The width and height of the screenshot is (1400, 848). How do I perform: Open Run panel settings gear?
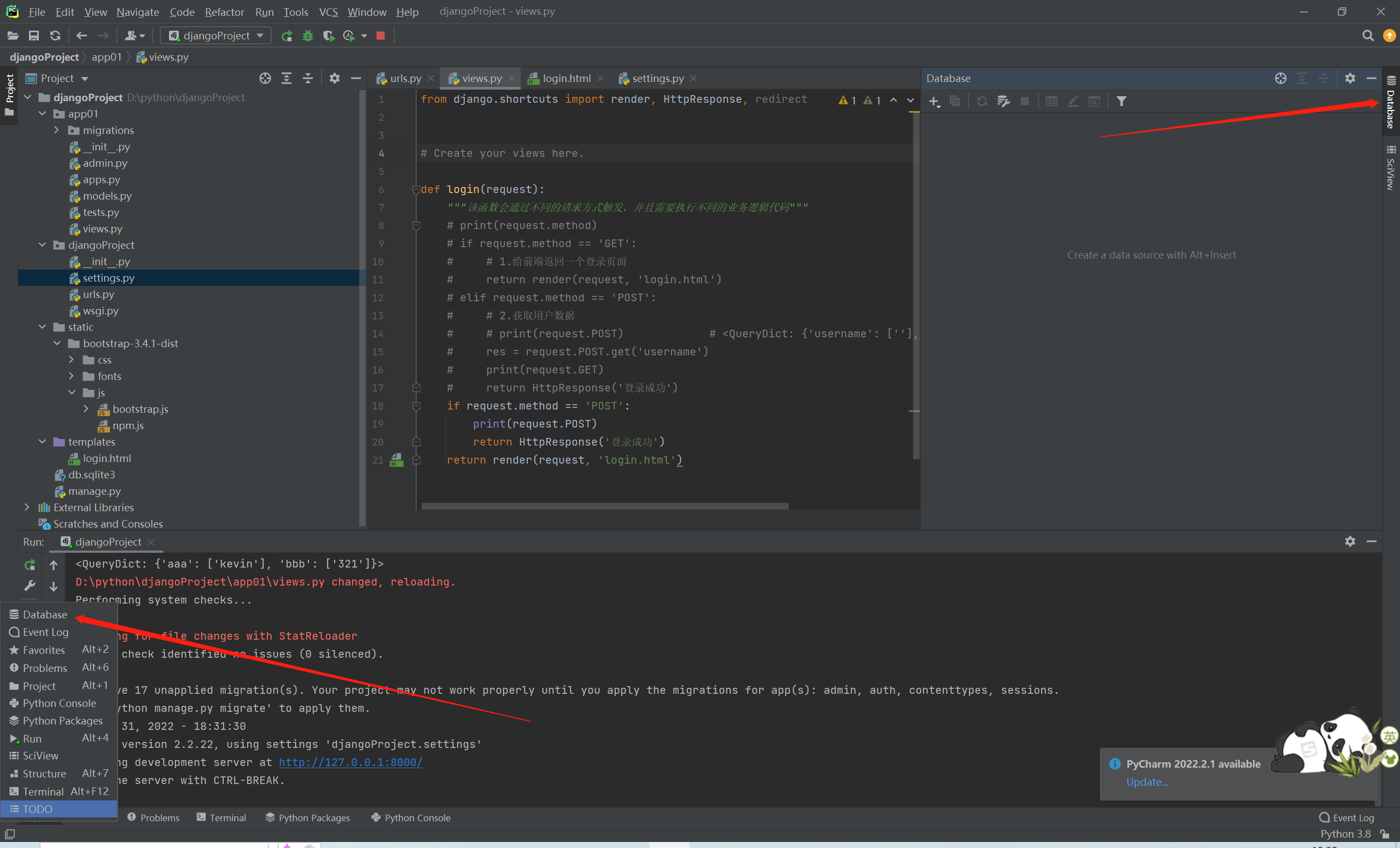(x=1350, y=541)
